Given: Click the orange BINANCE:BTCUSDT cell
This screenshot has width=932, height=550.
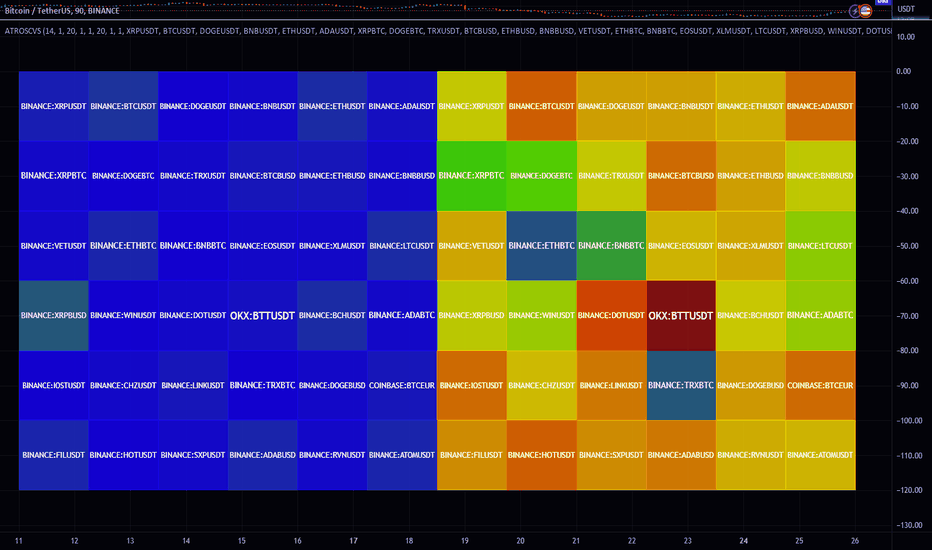Looking at the screenshot, I should 541,106.
